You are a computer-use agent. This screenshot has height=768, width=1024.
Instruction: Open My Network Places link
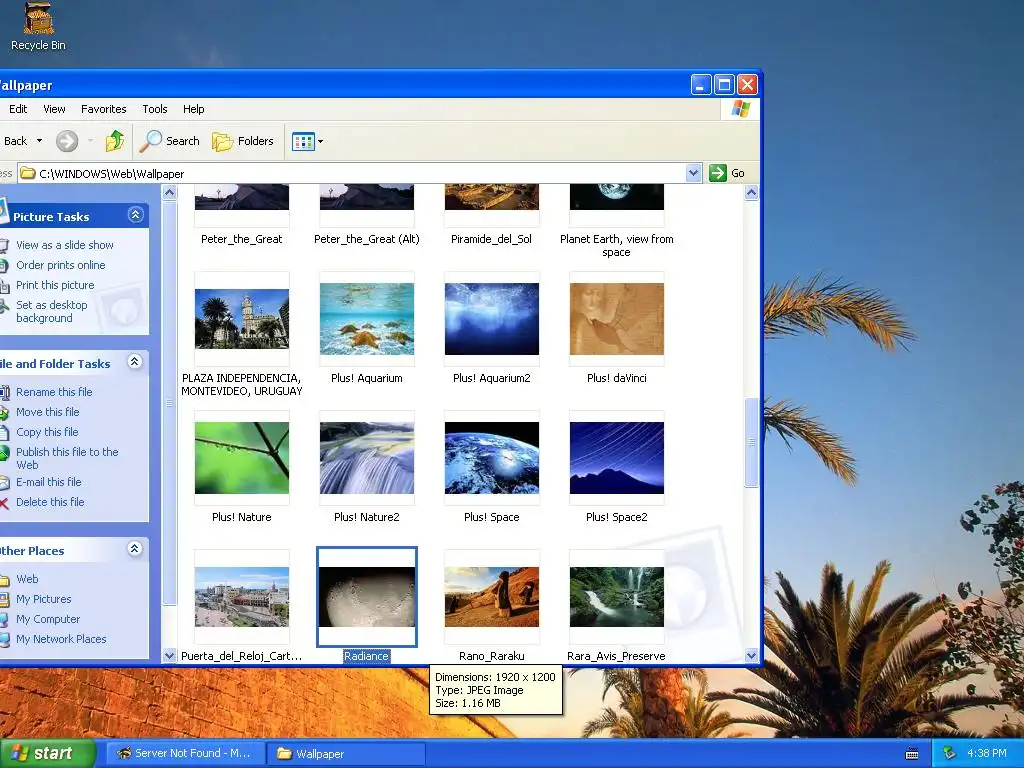point(61,639)
